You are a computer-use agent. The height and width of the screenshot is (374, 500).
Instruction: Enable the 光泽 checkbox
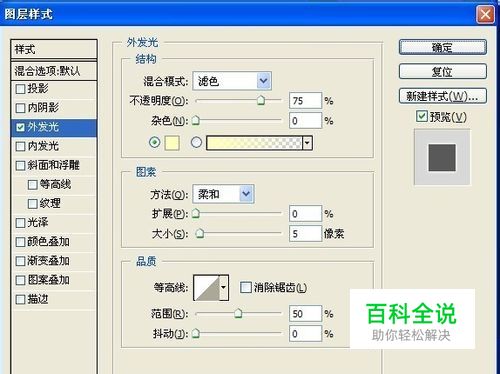(x=20, y=223)
